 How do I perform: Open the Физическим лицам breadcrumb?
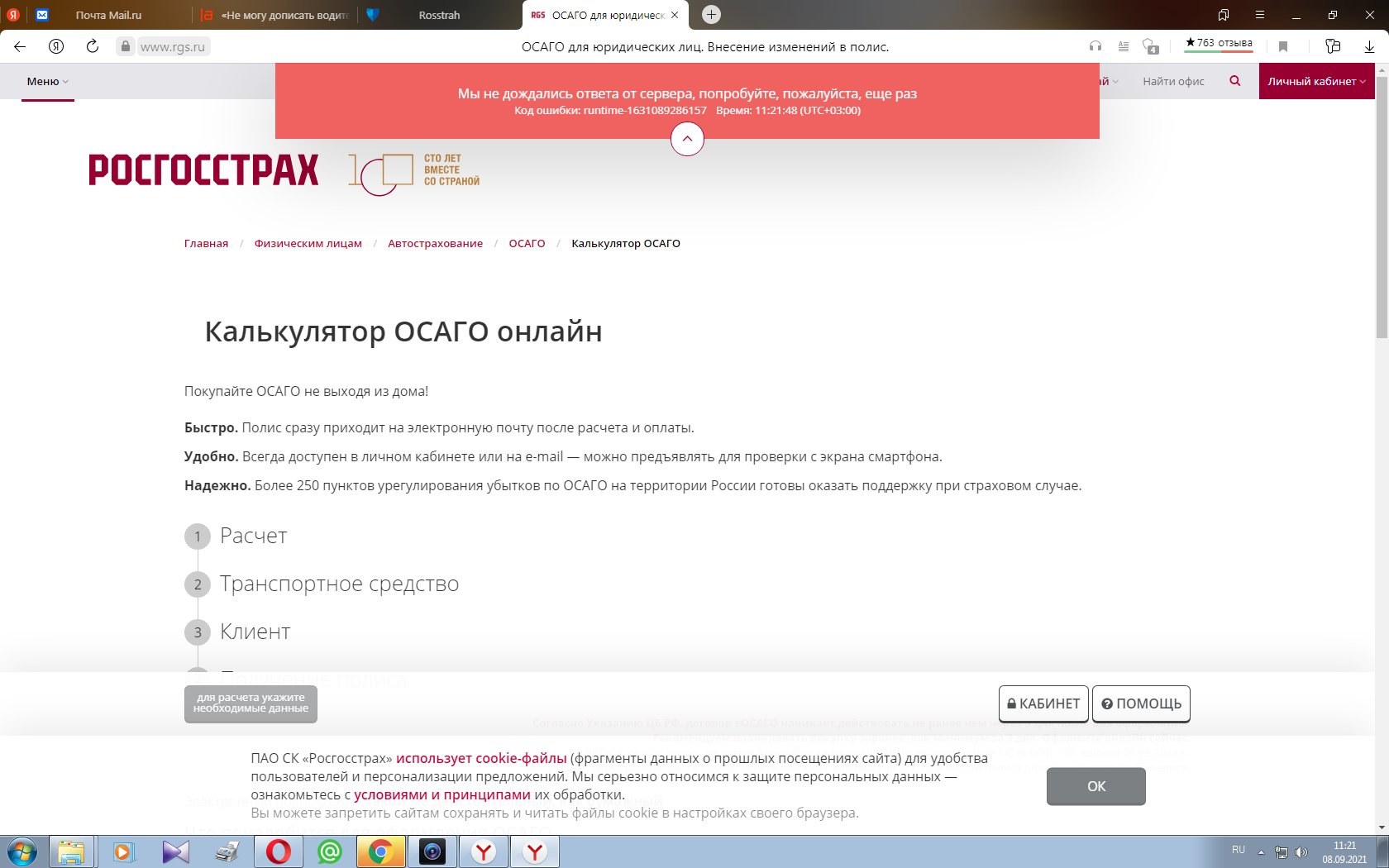[308, 243]
